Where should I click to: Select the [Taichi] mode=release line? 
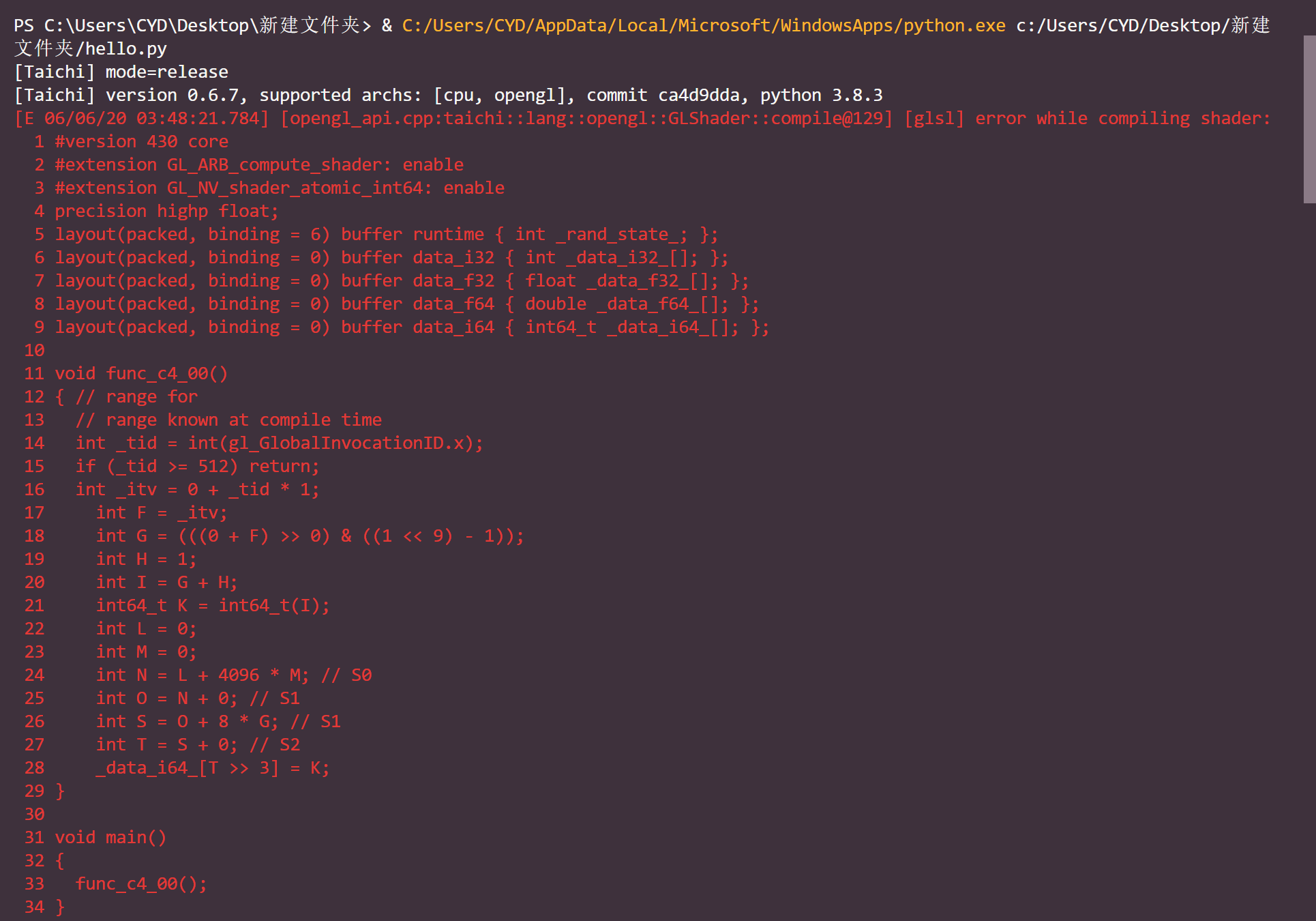click(x=121, y=72)
